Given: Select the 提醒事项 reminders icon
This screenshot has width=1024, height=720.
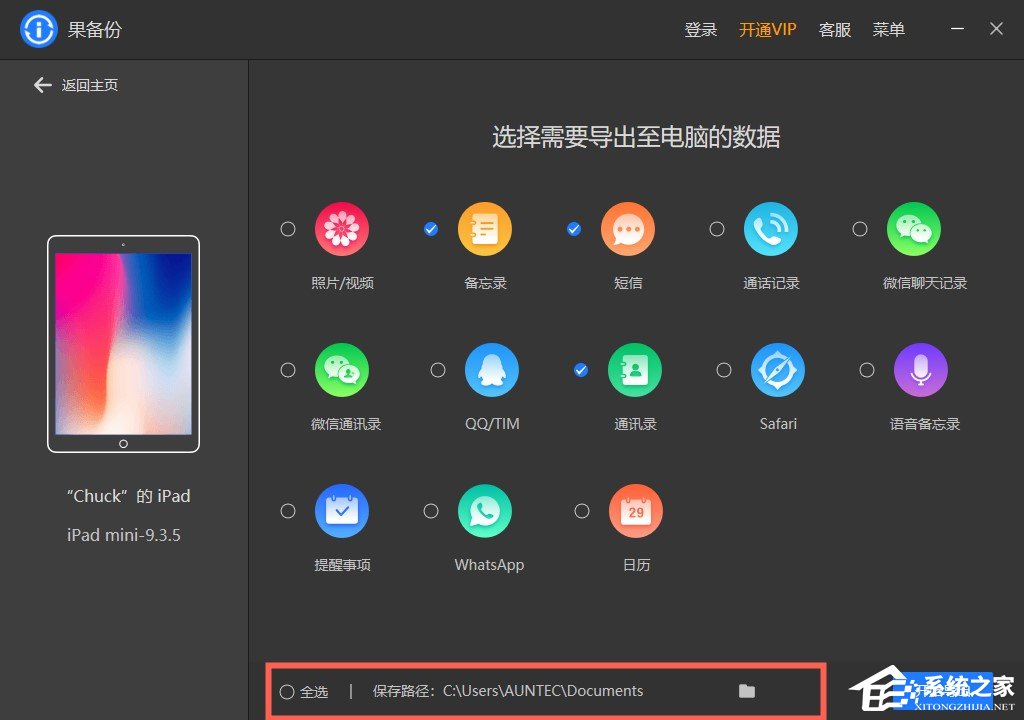Looking at the screenshot, I should (x=342, y=510).
